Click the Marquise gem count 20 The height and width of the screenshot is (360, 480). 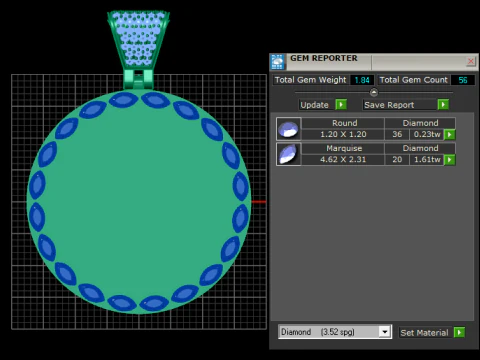tap(397, 160)
